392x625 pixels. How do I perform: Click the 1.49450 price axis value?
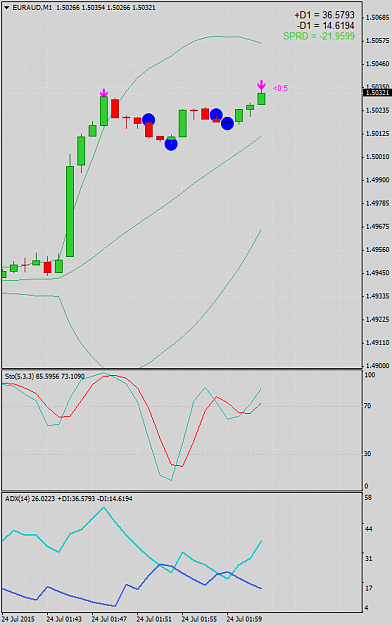(x=377, y=273)
